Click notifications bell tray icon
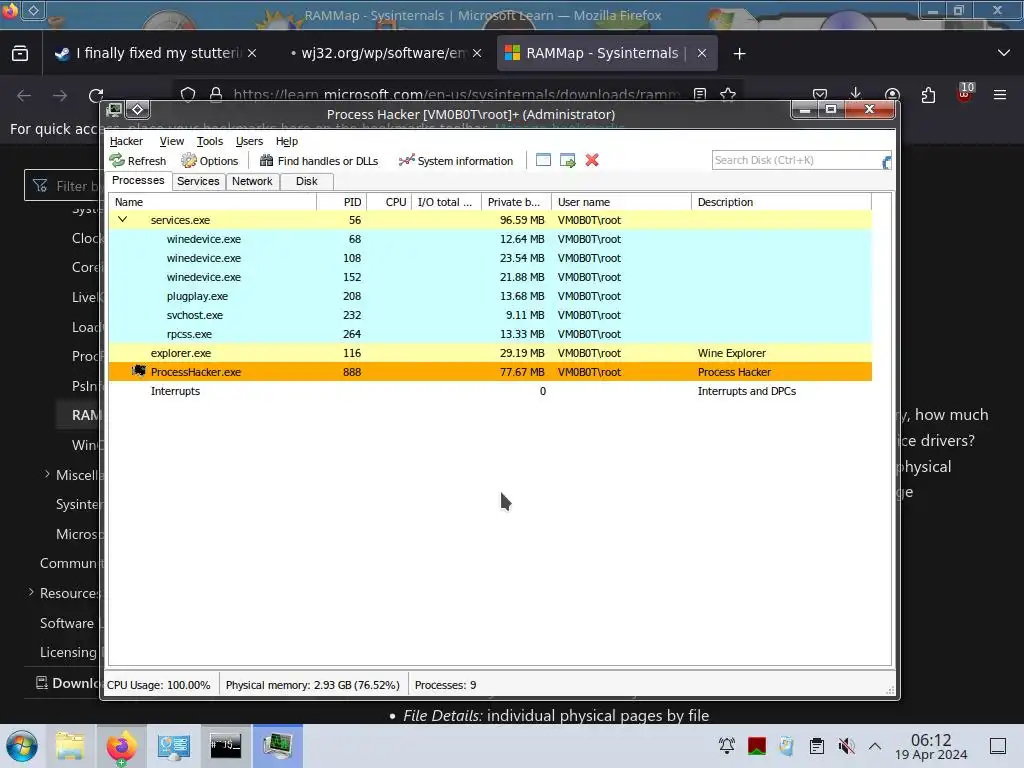Viewport: 1024px width, 768px height. pyautogui.click(x=726, y=746)
